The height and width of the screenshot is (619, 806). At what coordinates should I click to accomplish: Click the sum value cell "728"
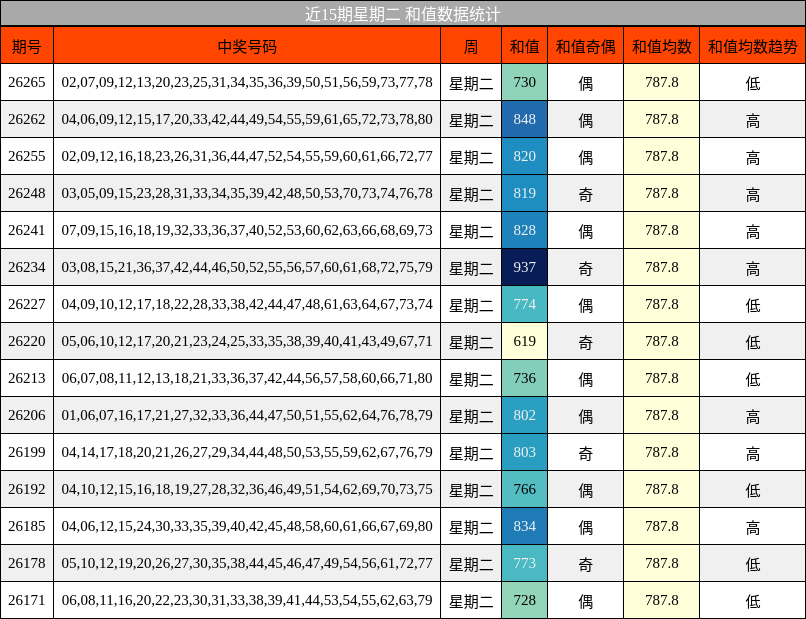click(524, 600)
